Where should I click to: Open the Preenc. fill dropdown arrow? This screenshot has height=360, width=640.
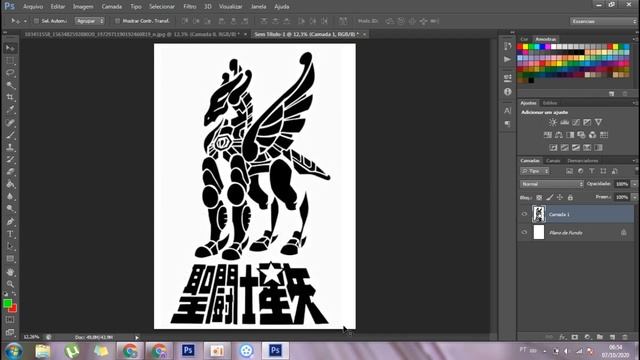pos(634,198)
